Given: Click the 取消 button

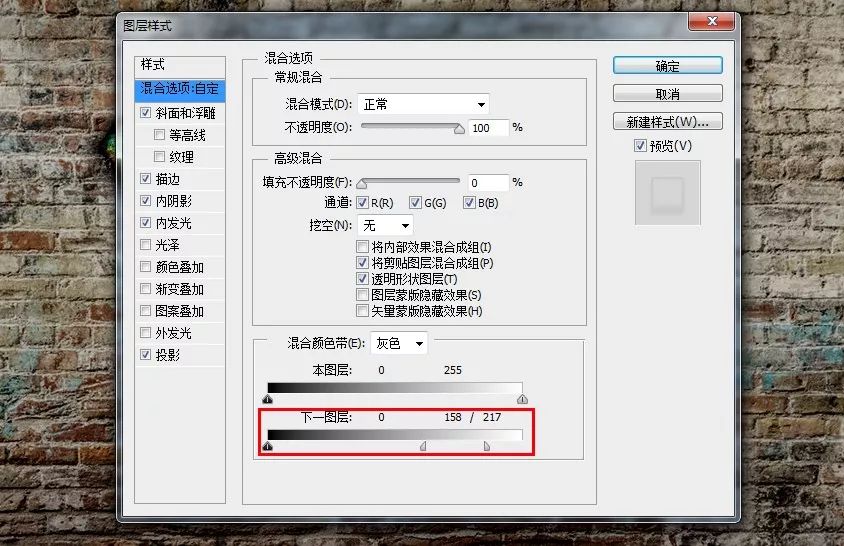Looking at the screenshot, I should tap(667, 94).
